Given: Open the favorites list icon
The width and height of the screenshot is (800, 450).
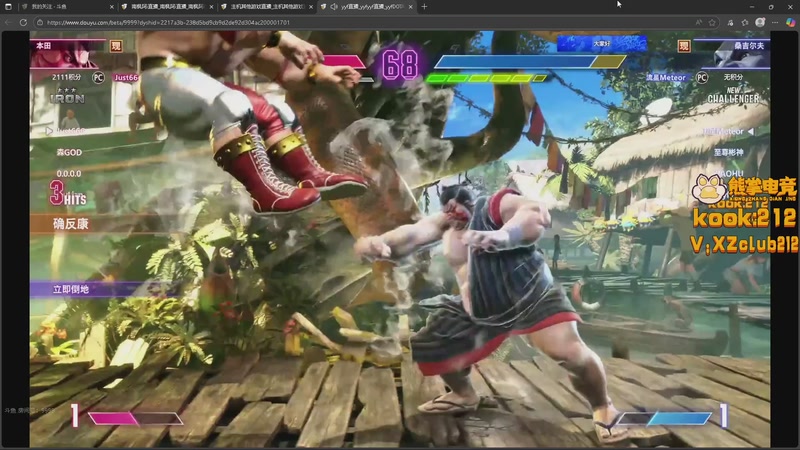Looking at the screenshot, I should [745, 22].
